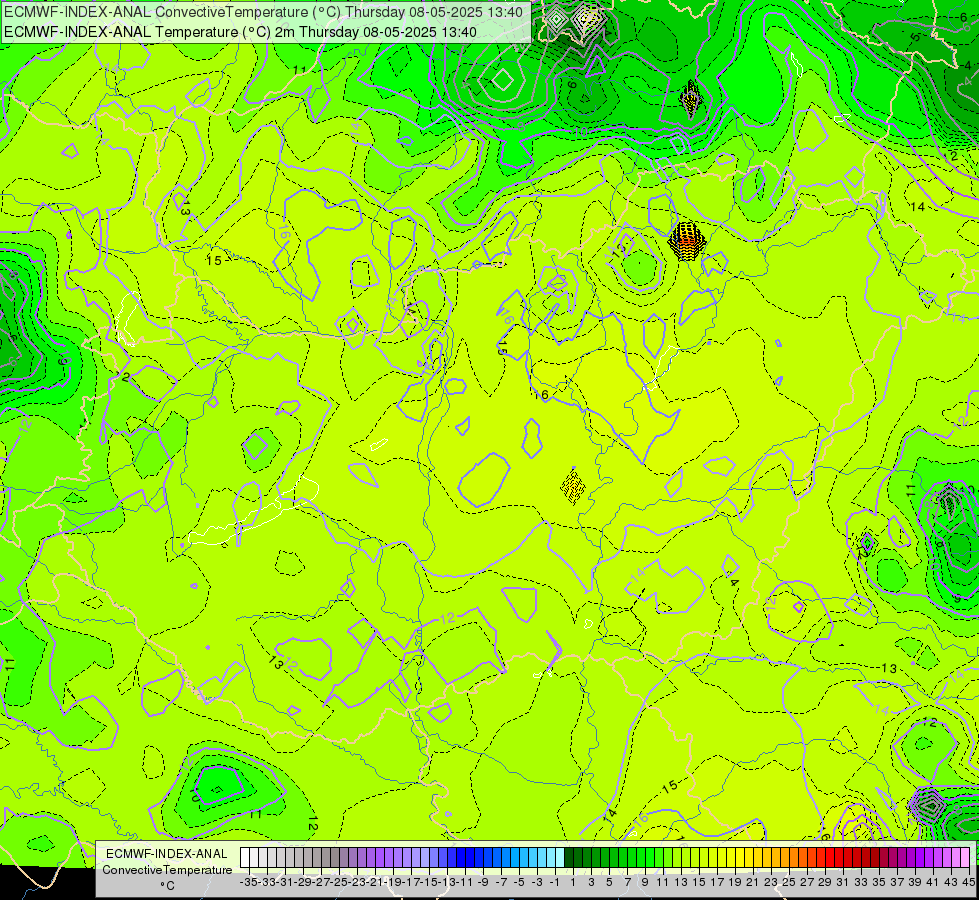Click legend scale value -9
This screenshot has height=900, width=979.
483,882
